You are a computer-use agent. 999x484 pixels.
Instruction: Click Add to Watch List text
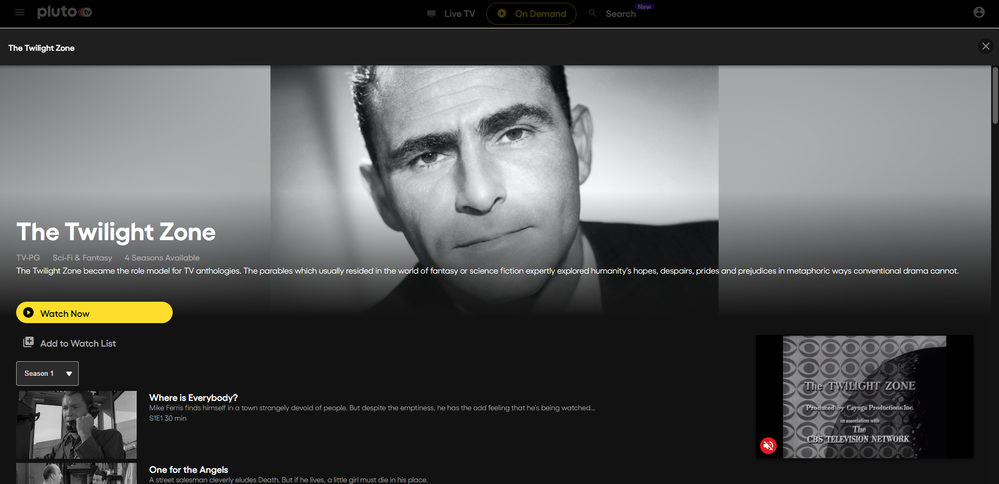pyautogui.click(x=78, y=344)
